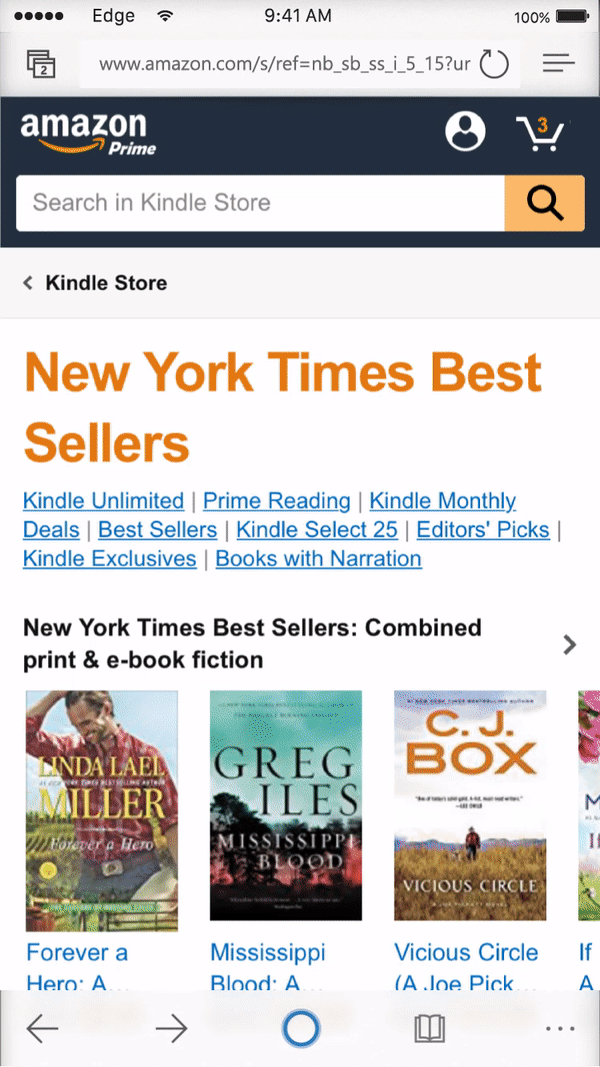Reload the page with the refresh icon

click(494, 65)
